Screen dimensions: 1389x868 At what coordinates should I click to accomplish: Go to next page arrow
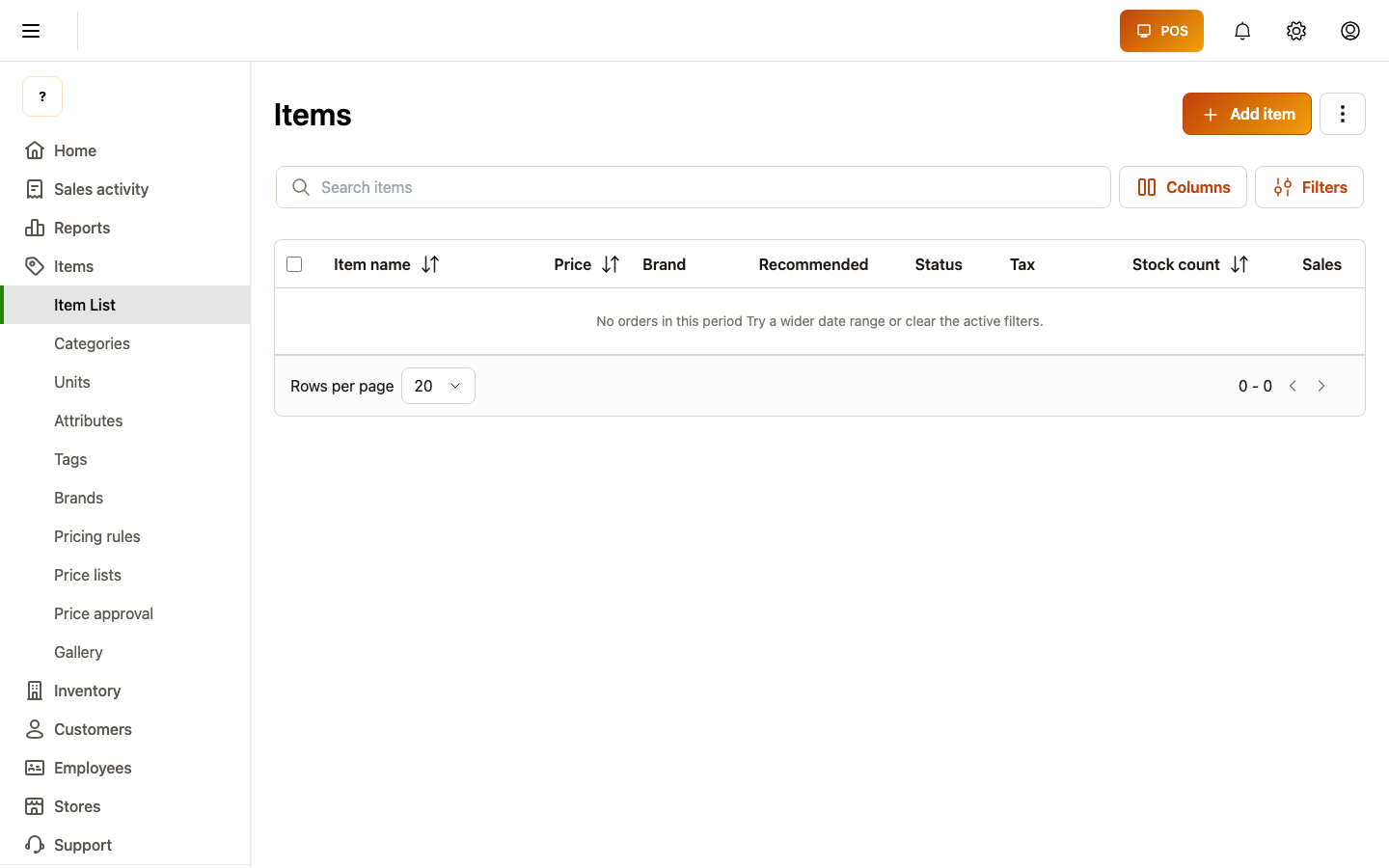pyautogui.click(x=1321, y=386)
